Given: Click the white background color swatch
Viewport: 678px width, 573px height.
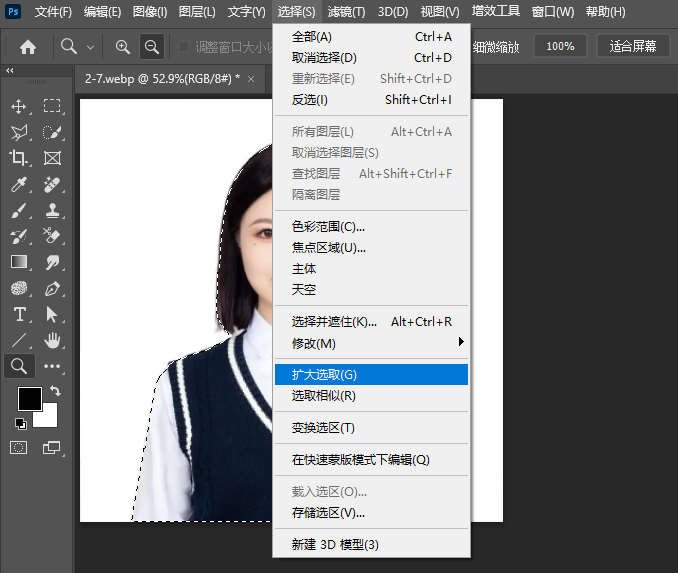Looking at the screenshot, I should 48,417.
